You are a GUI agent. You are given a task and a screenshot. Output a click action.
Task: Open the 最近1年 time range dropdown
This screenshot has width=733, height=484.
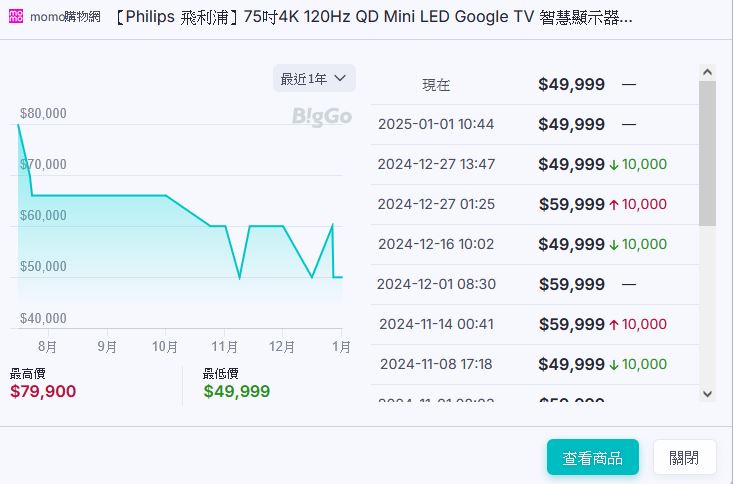pos(314,78)
